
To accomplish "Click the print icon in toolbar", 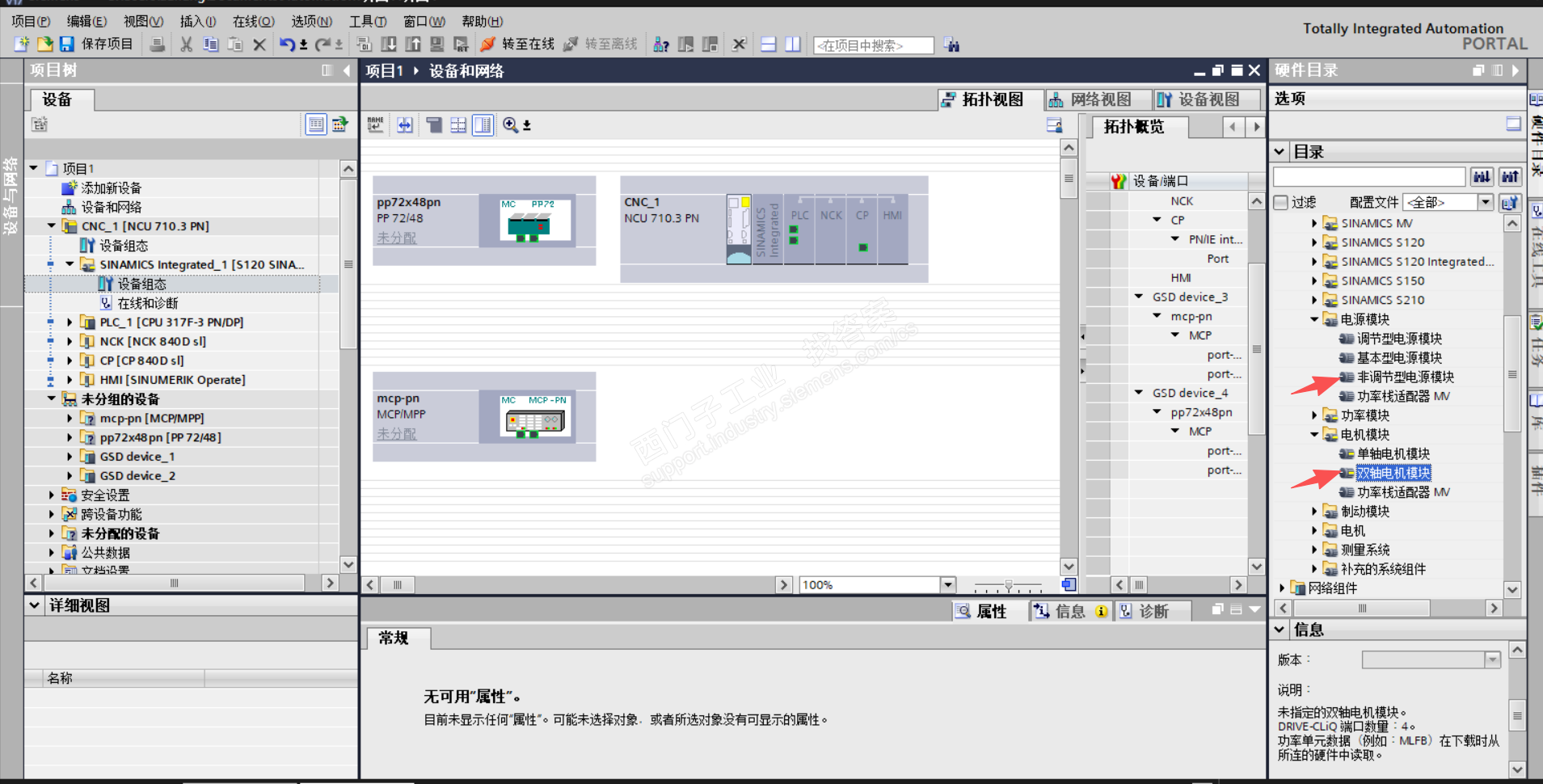I will coord(158,44).
